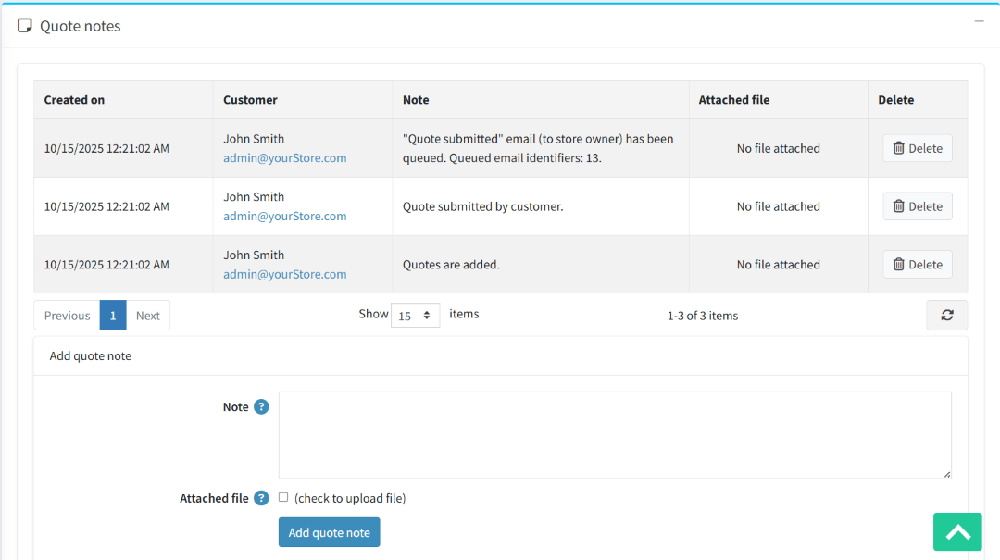The image size is (1000, 560).
Task: Open admin@yourStore.com link in first row
Action: click(x=284, y=158)
